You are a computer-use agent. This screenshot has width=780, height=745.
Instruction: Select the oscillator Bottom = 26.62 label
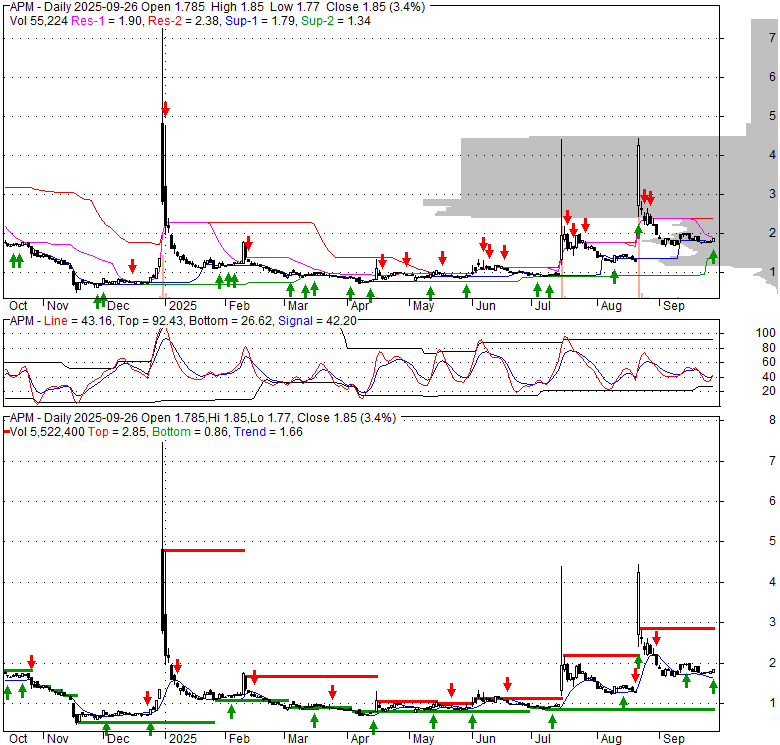coord(231,321)
